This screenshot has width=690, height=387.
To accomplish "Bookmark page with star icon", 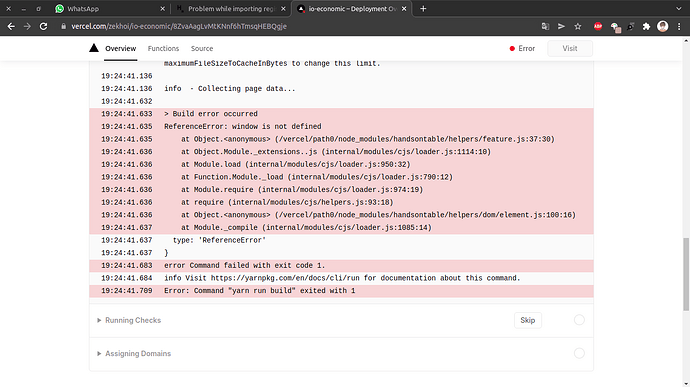I will tap(578, 26).
